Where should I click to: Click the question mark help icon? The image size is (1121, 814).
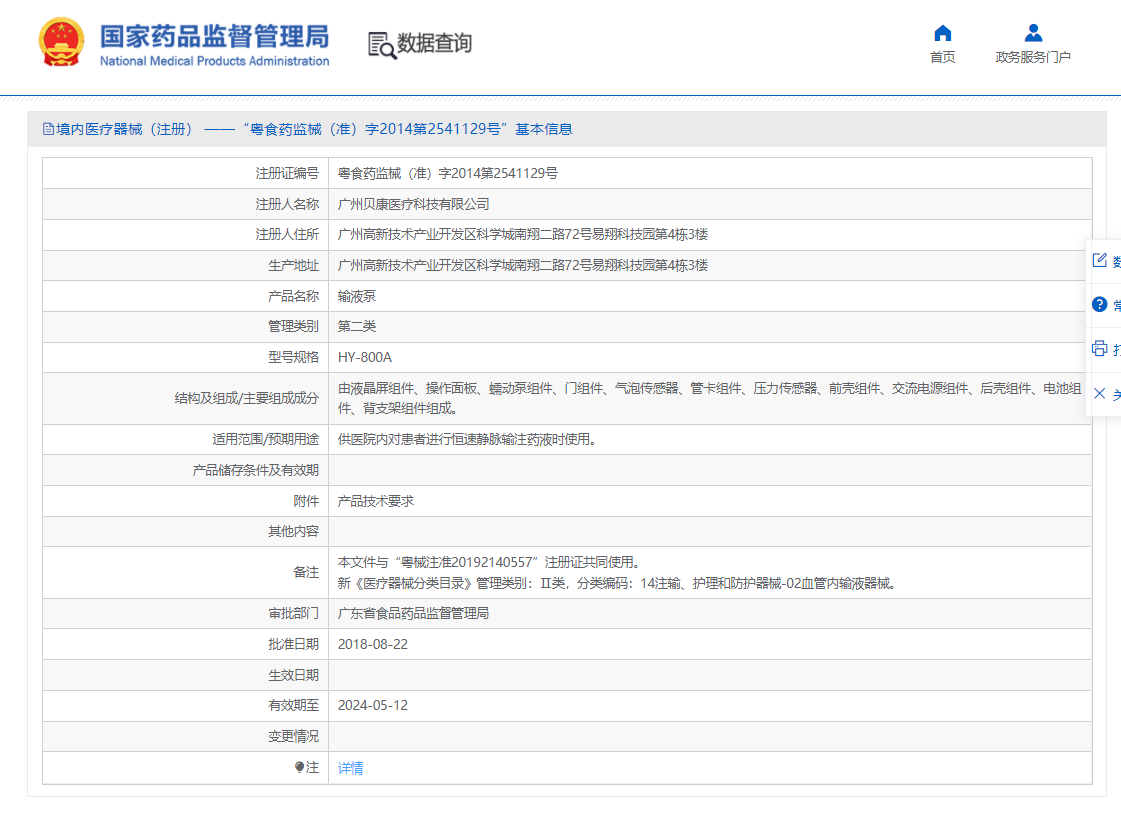[x=1100, y=304]
